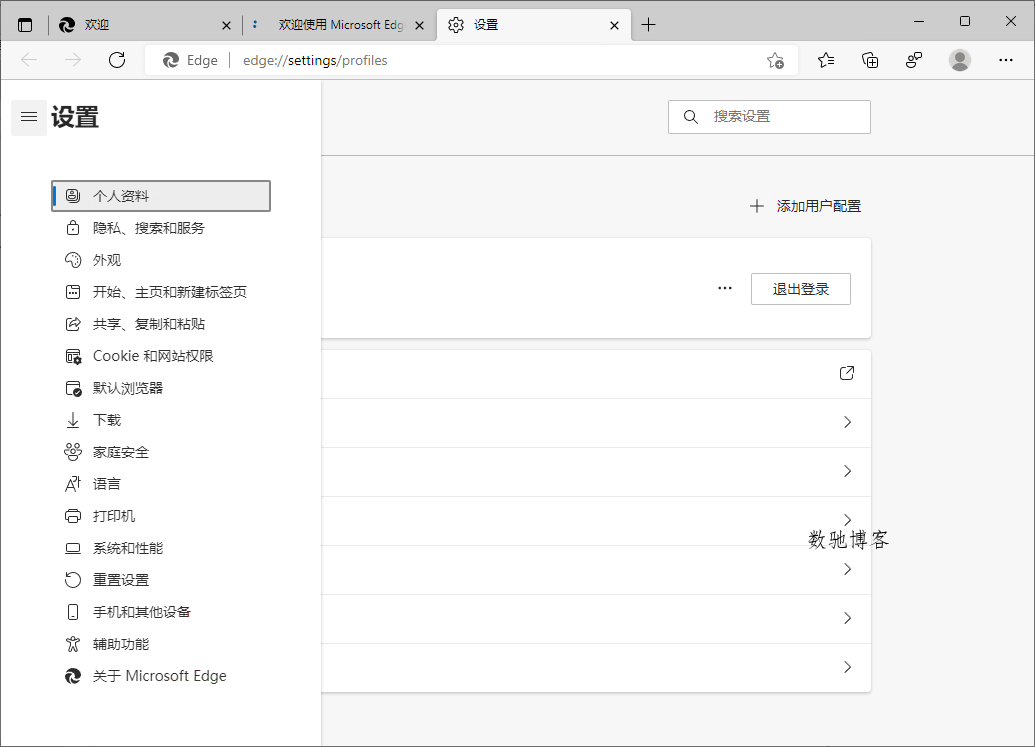Refresh the page with the reload icon
The image size is (1035, 747).
pos(117,60)
